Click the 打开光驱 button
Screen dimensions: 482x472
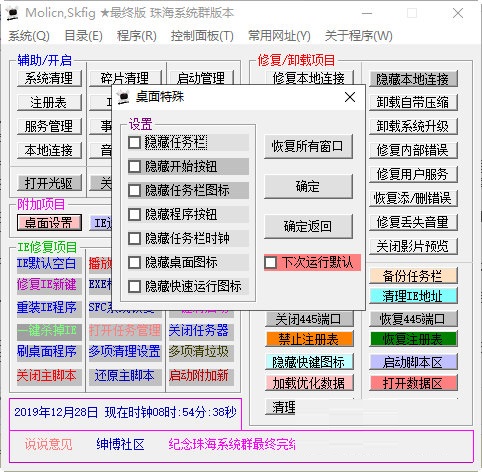49,183
